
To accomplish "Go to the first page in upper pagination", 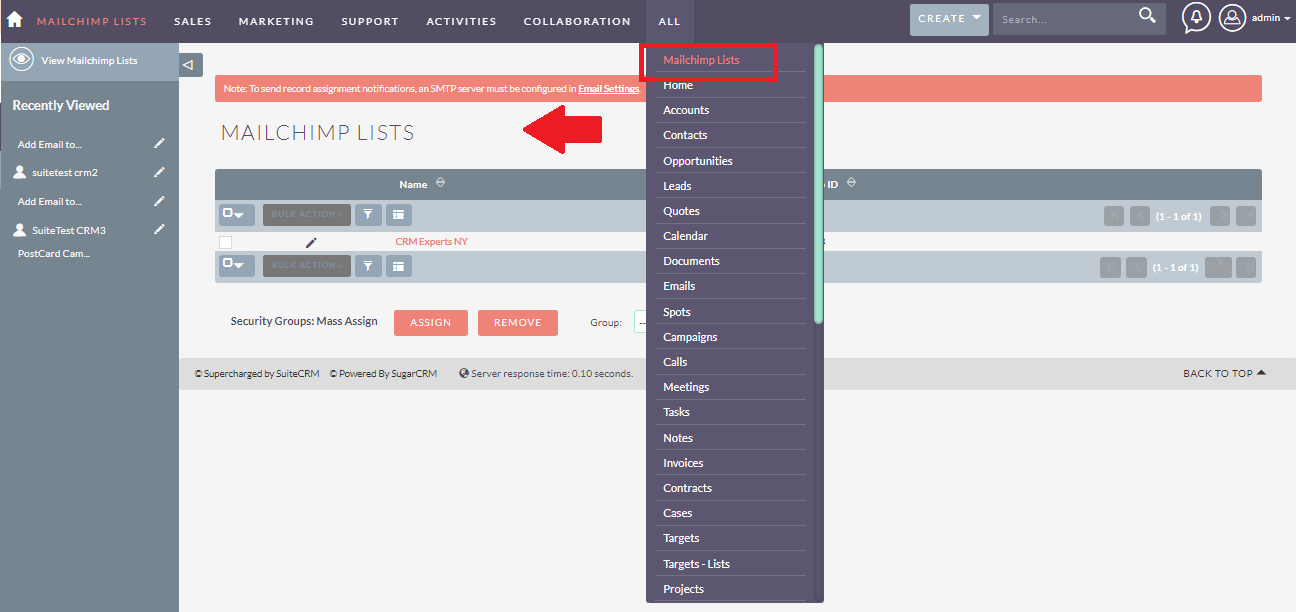I will 1114,216.
